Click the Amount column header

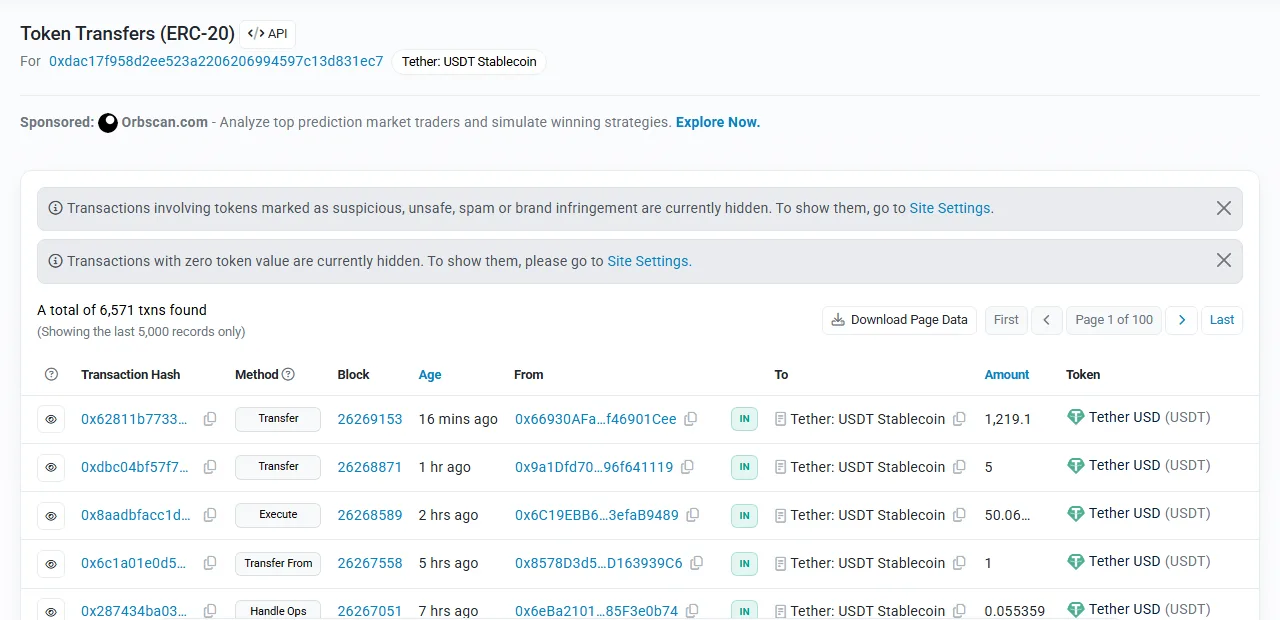tap(1006, 374)
